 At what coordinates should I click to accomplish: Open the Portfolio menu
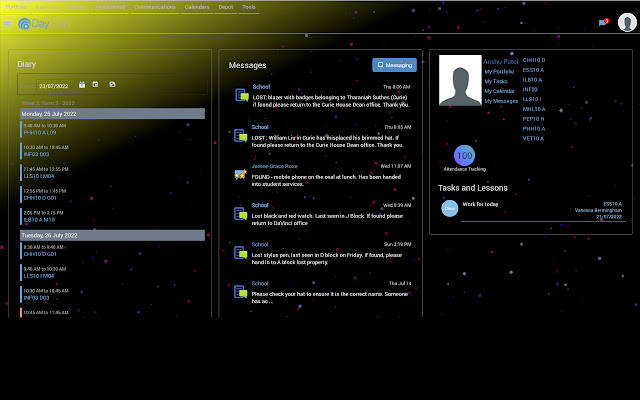tap(16, 7)
